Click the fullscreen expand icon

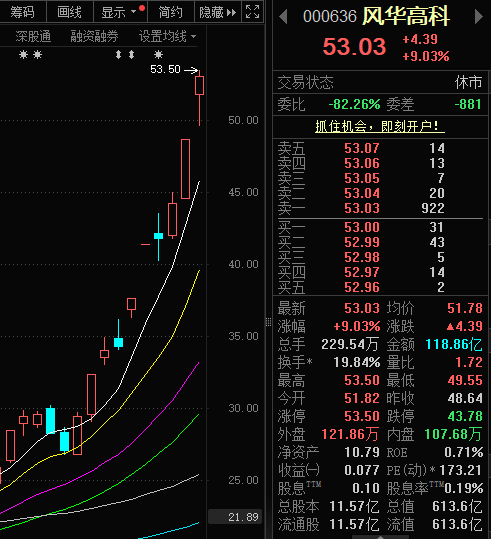pos(252,12)
